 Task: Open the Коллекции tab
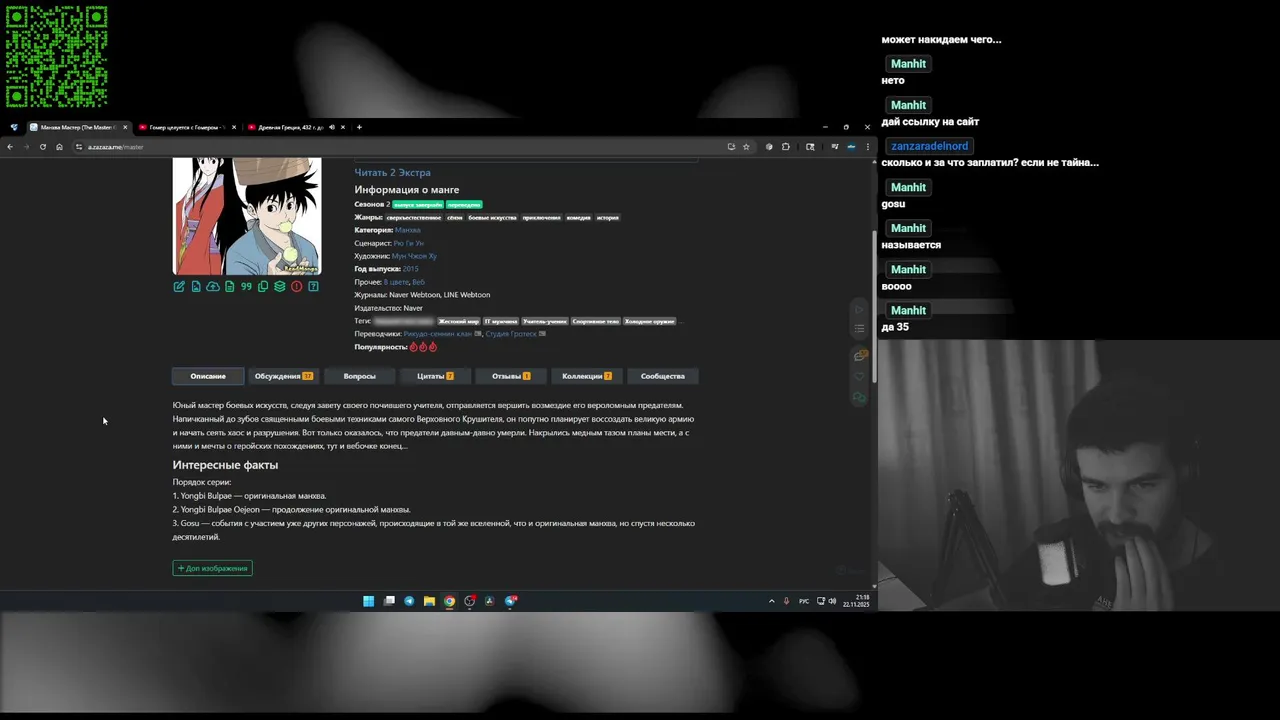587,376
